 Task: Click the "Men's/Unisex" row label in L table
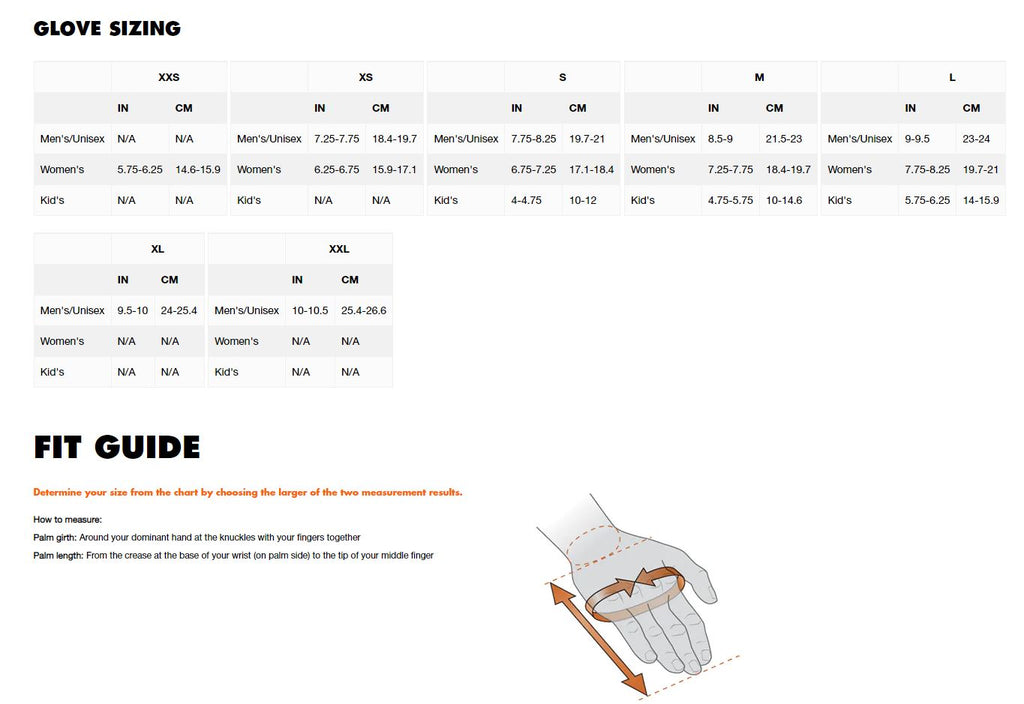(859, 139)
